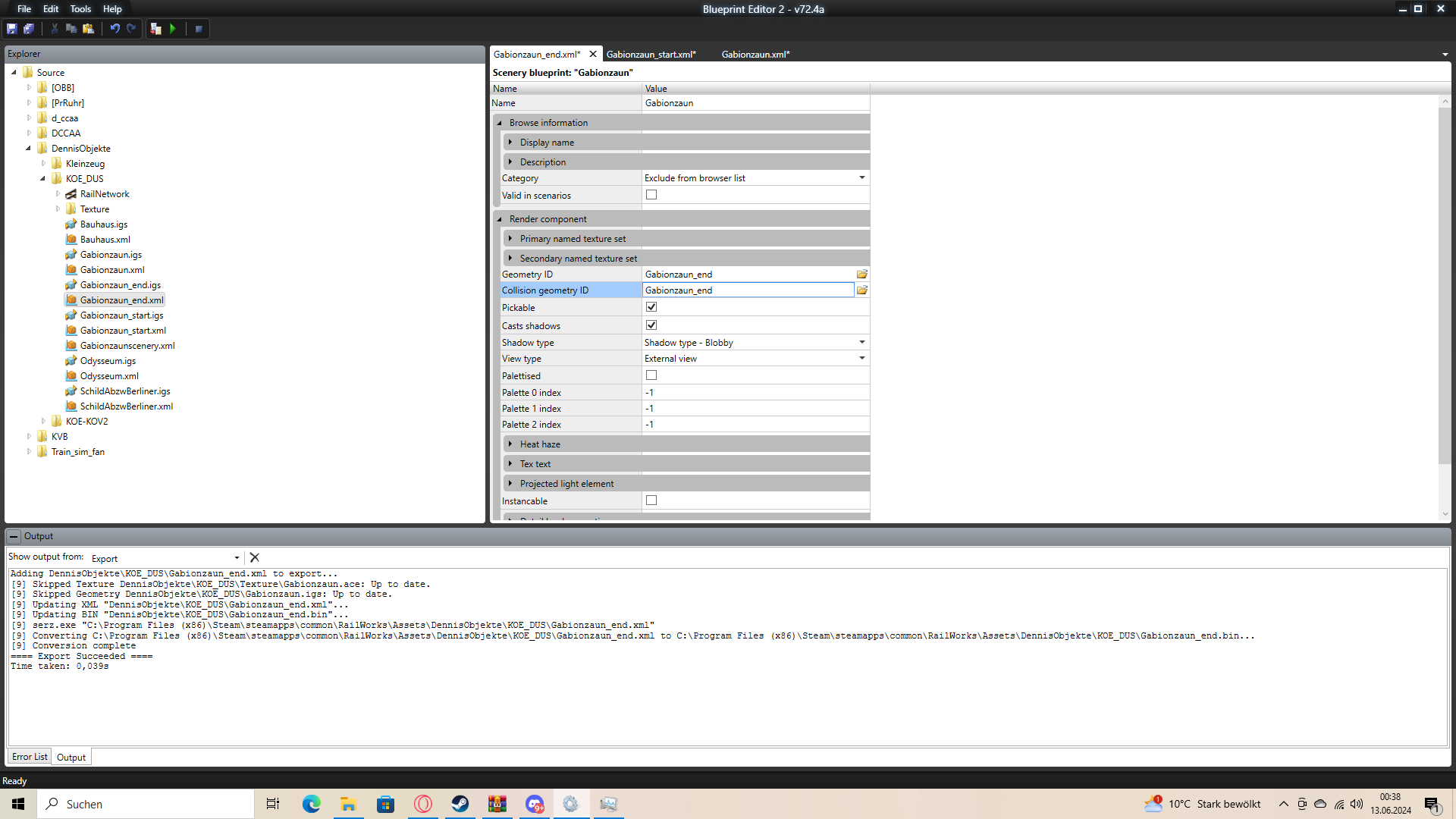Screen dimensions: 1456x819
Task: Select Odysseum.xml in Explorer tree
Action: [x=109, y=376]
